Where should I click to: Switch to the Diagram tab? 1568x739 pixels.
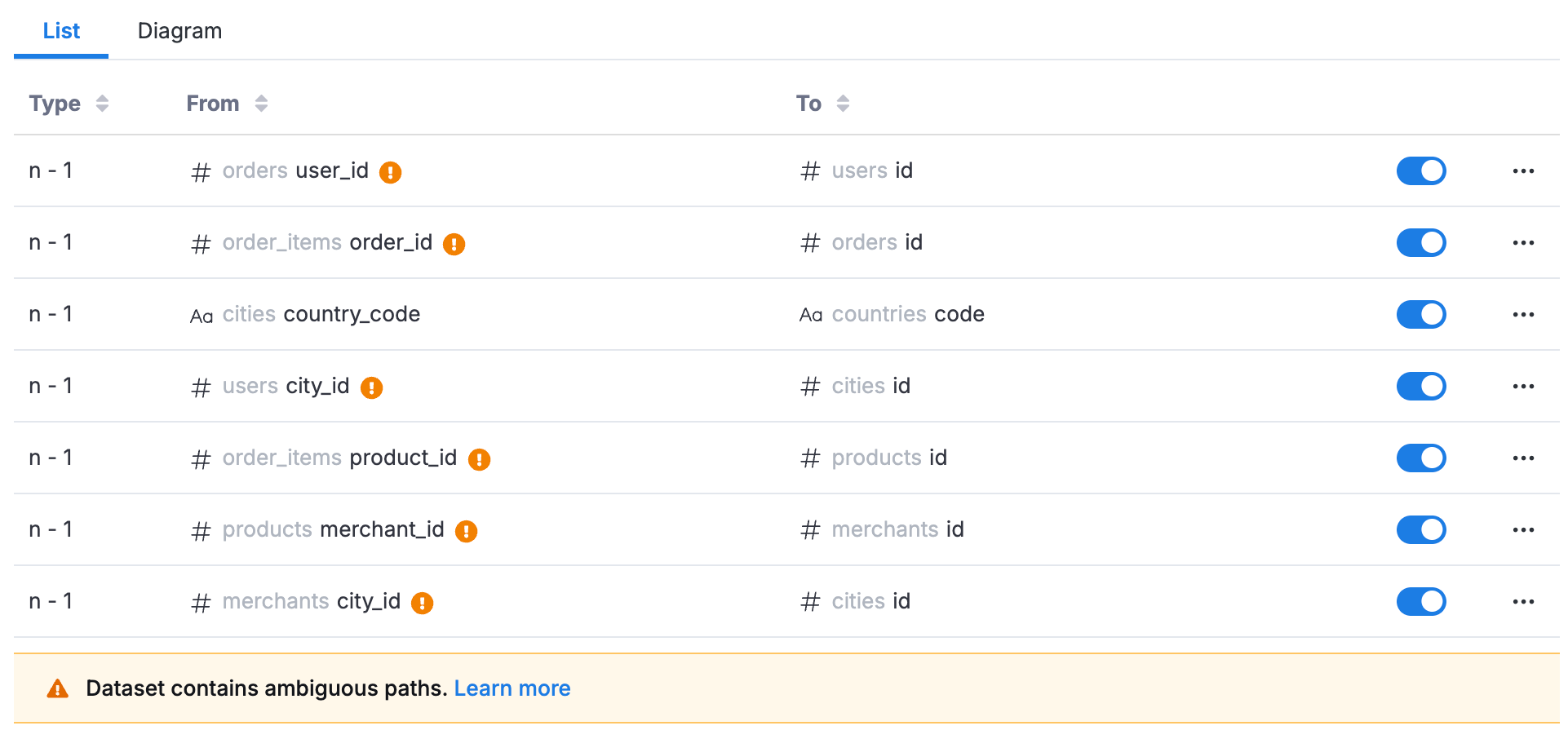(x=179, y=31)
